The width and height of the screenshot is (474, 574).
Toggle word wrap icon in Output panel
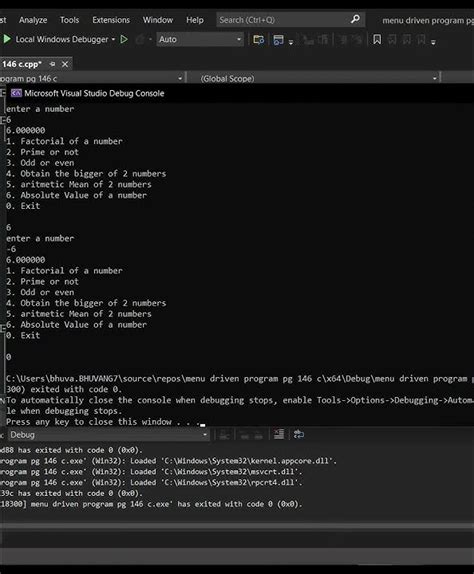299,435
